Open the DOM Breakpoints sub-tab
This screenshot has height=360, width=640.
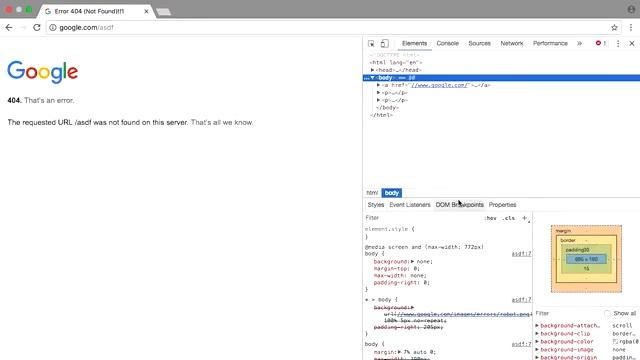(x=459, y=204)
